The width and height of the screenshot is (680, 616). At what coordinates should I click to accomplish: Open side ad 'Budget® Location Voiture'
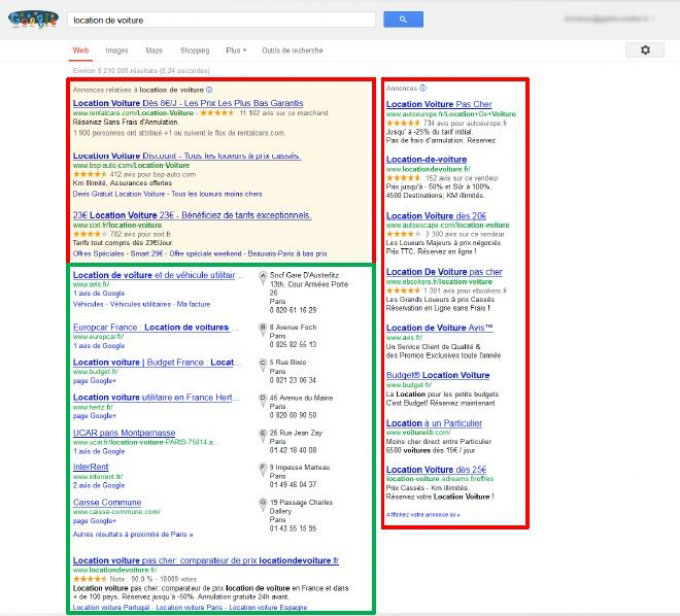438,375
